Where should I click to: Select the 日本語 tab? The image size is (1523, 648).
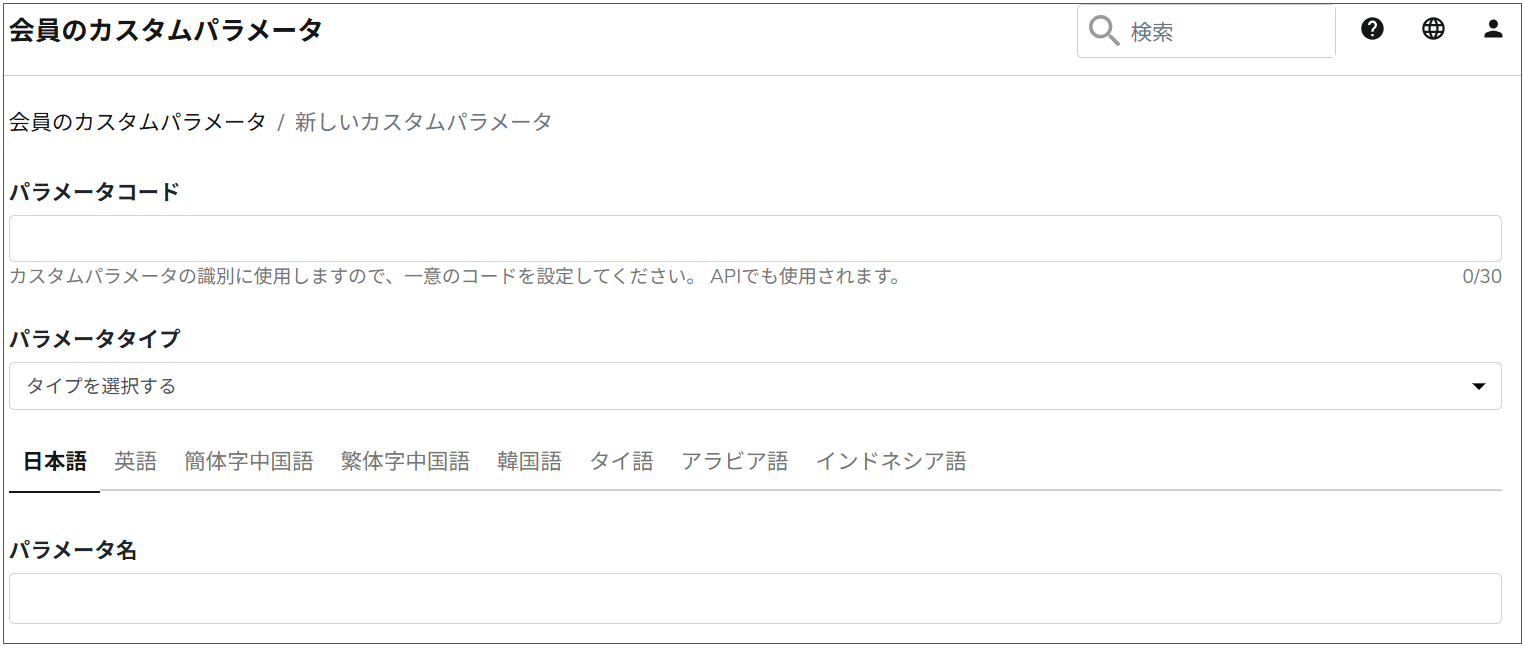click(x=55, y=461)
